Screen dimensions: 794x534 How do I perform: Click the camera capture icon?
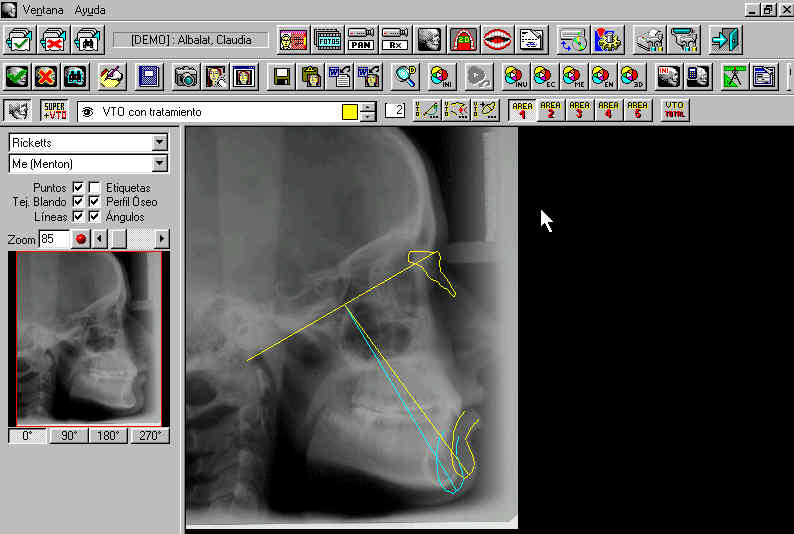pyautogui.click(x=187, y=76)
